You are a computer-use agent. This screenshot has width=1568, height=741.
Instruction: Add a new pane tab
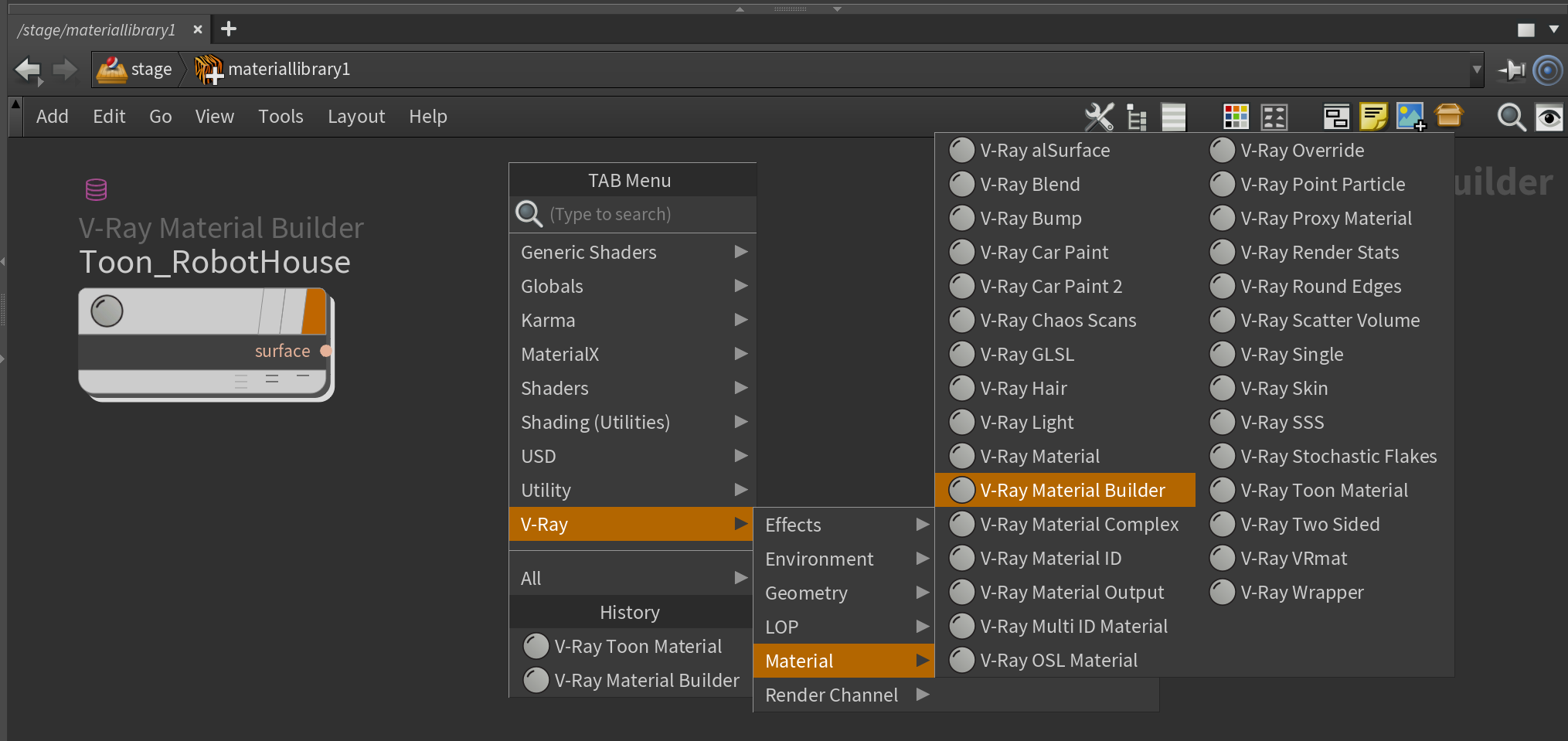point(229,29)
